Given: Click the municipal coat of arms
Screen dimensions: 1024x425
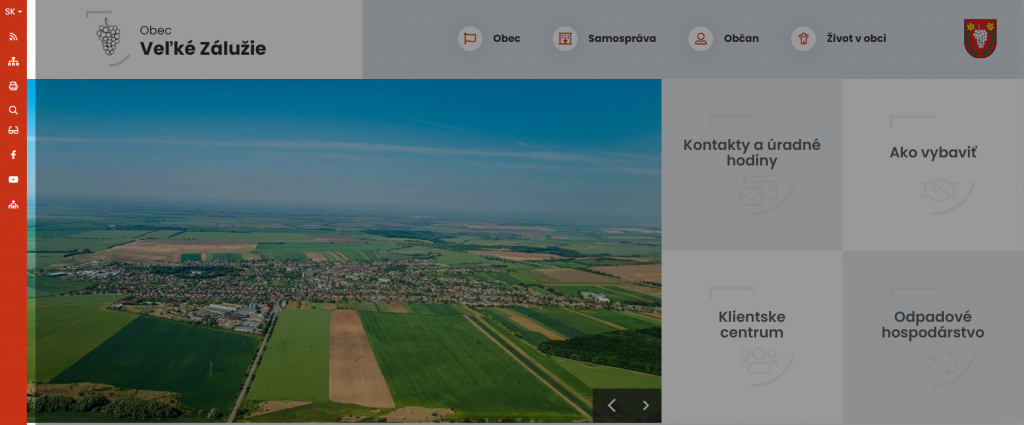Looking at the screenshot, I should (x=980, y=39).
